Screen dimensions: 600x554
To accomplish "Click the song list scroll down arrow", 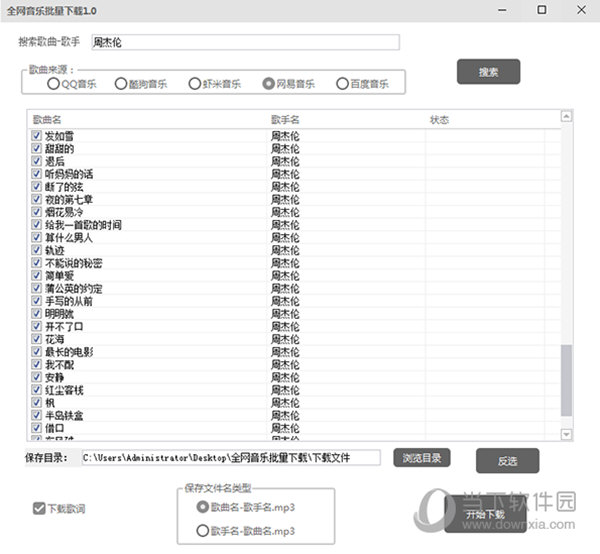I will [566, 434].
